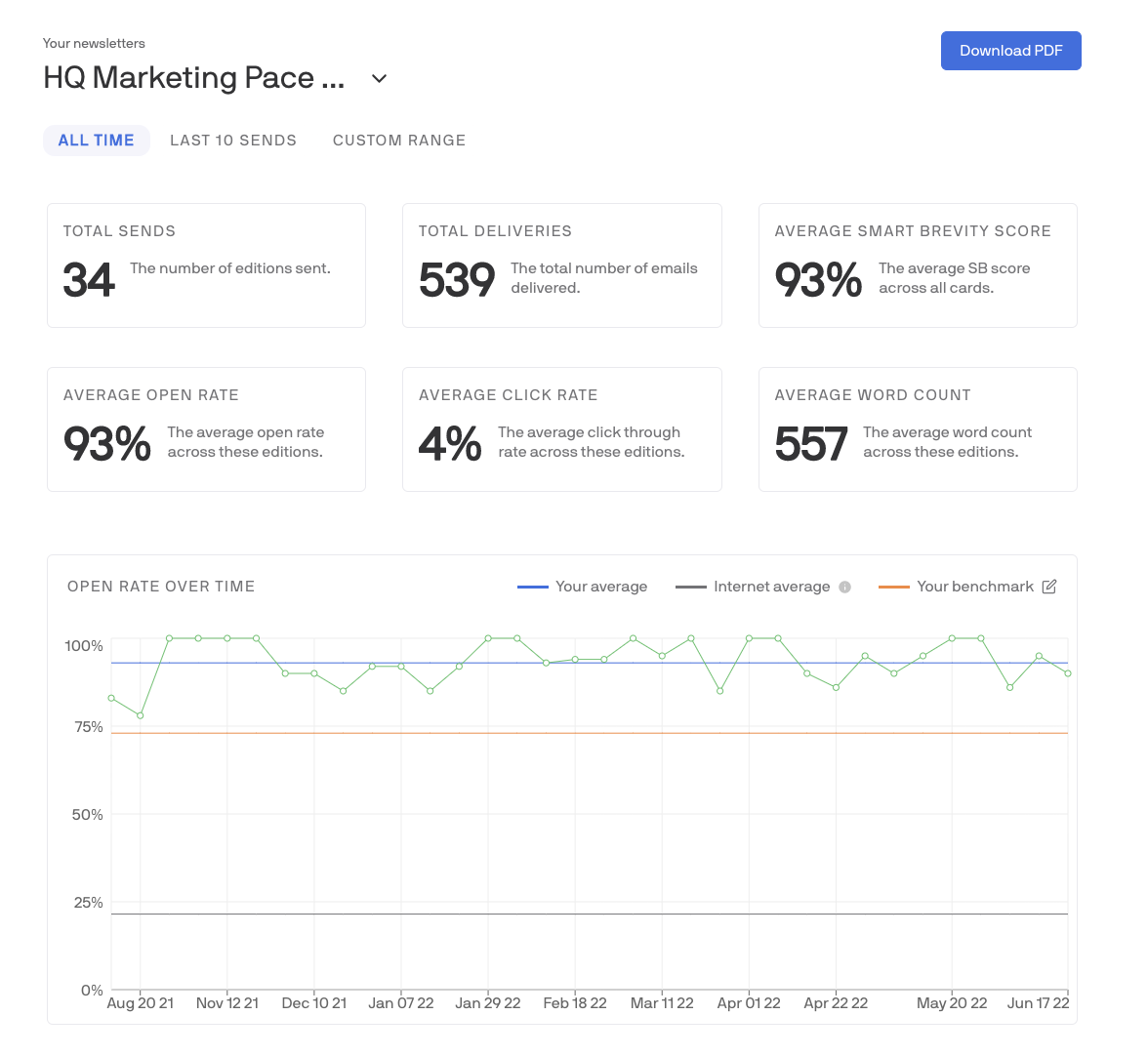1148x1056 pixels.
Task: Open the Your benchmark edit pencil icon
Action: 1049,586
